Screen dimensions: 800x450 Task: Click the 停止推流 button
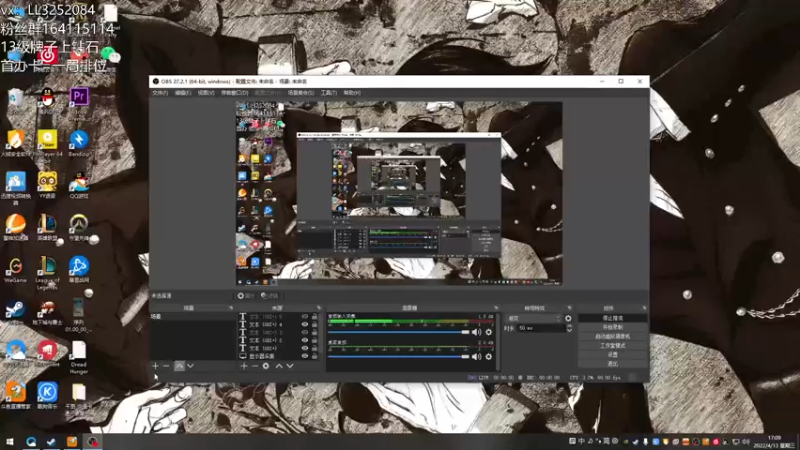613,318
